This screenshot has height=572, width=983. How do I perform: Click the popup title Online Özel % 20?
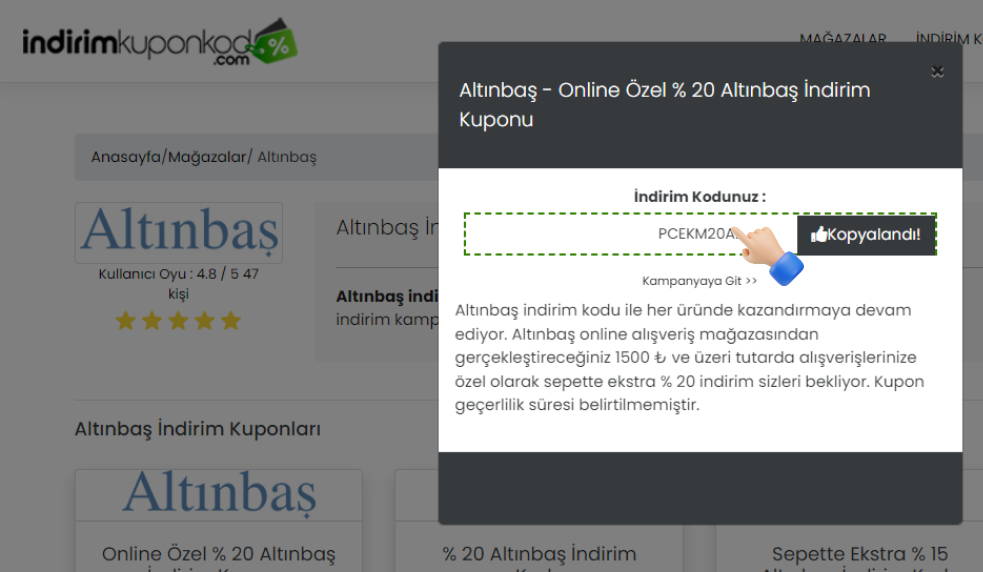[x=665, y=105]
